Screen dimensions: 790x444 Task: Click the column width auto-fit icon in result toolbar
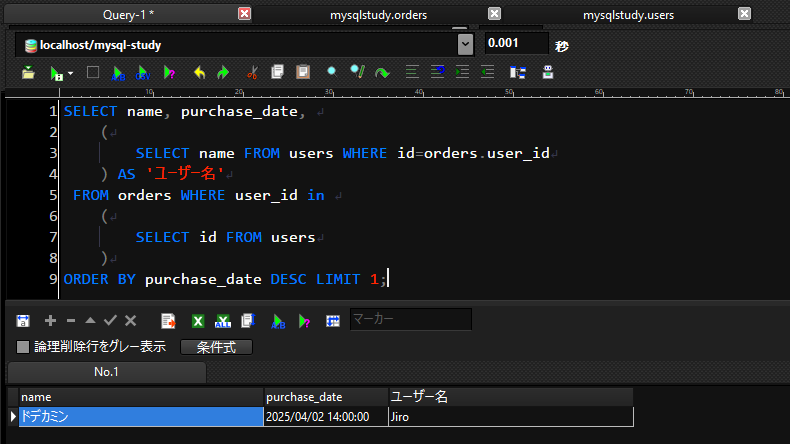point(23,321)
